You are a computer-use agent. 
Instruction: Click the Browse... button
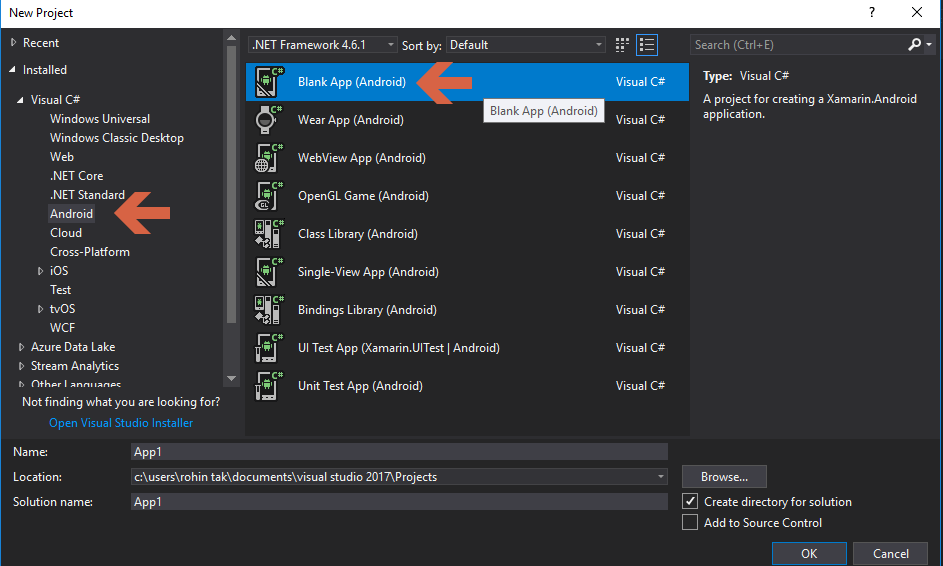724,476
